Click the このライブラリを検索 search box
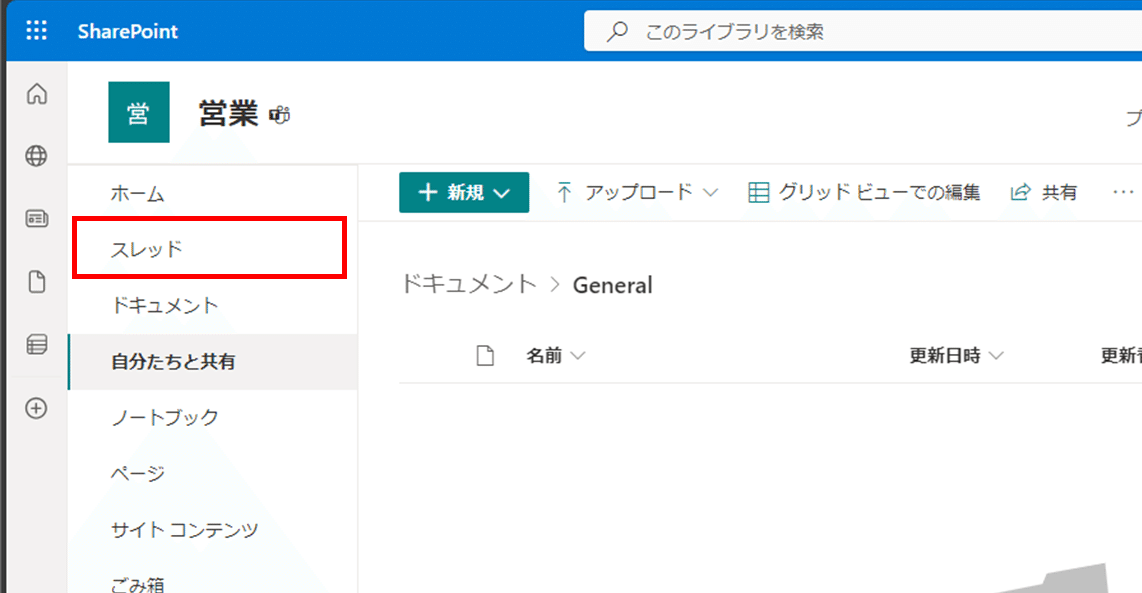This screenshot has width=1142, height=593. (x=860, y=32)
